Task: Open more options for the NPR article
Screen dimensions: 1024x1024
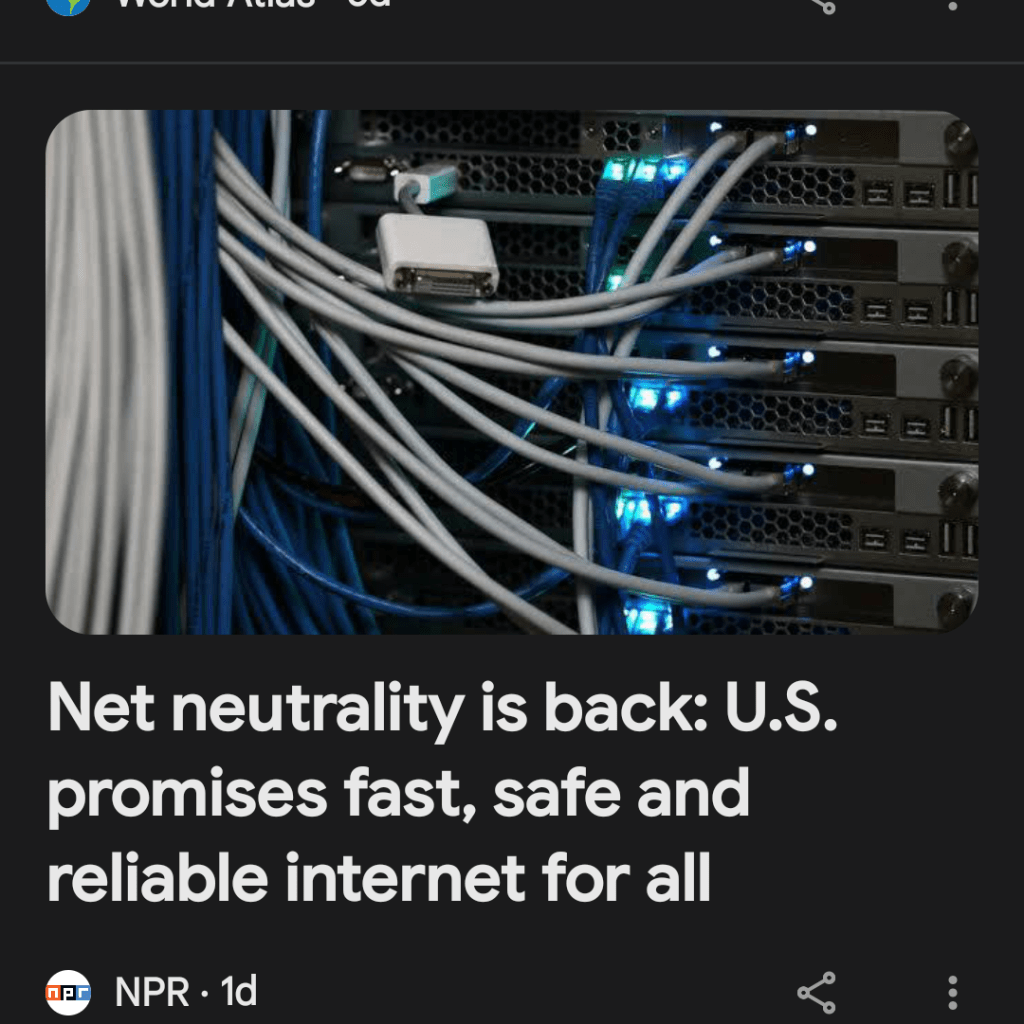Action: [x=953, y=993]
